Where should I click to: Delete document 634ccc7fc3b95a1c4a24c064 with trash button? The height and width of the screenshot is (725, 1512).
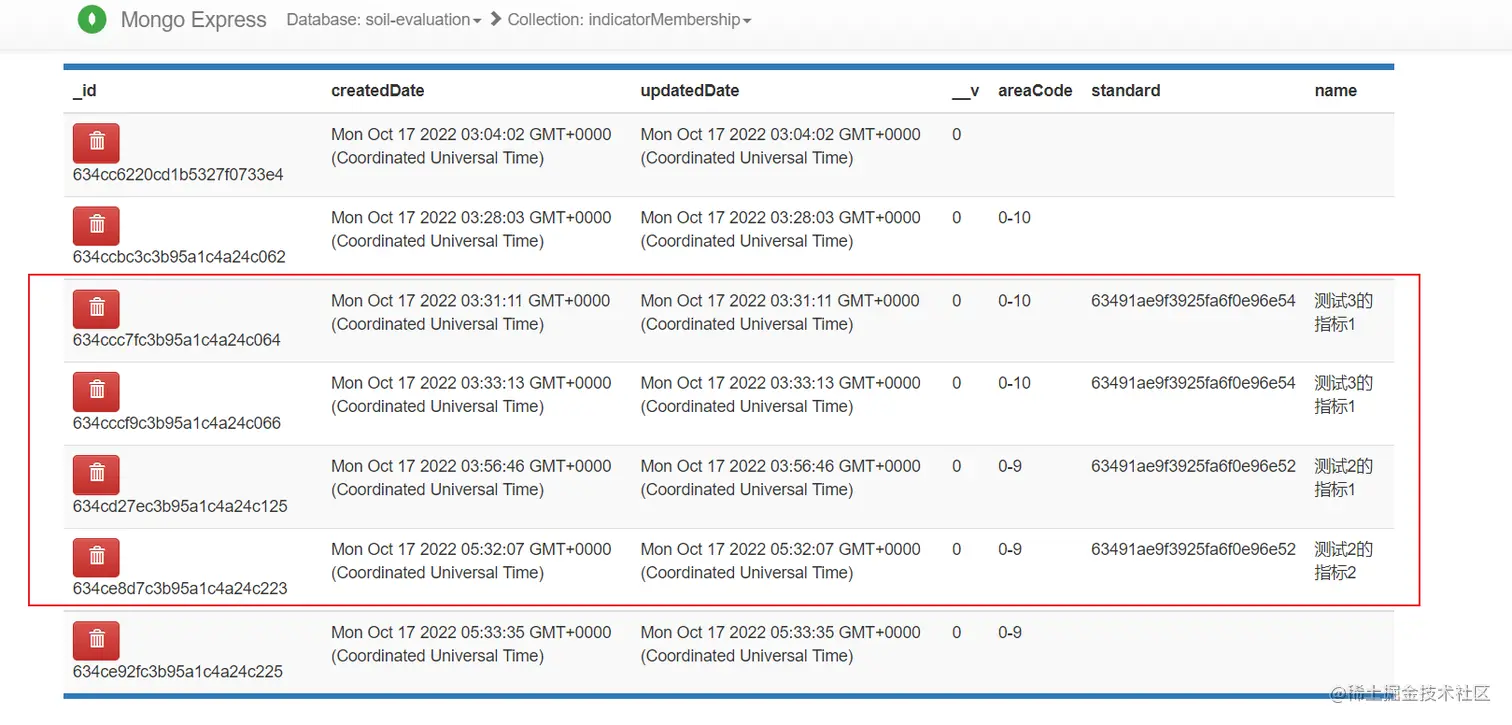coord(96,309)
